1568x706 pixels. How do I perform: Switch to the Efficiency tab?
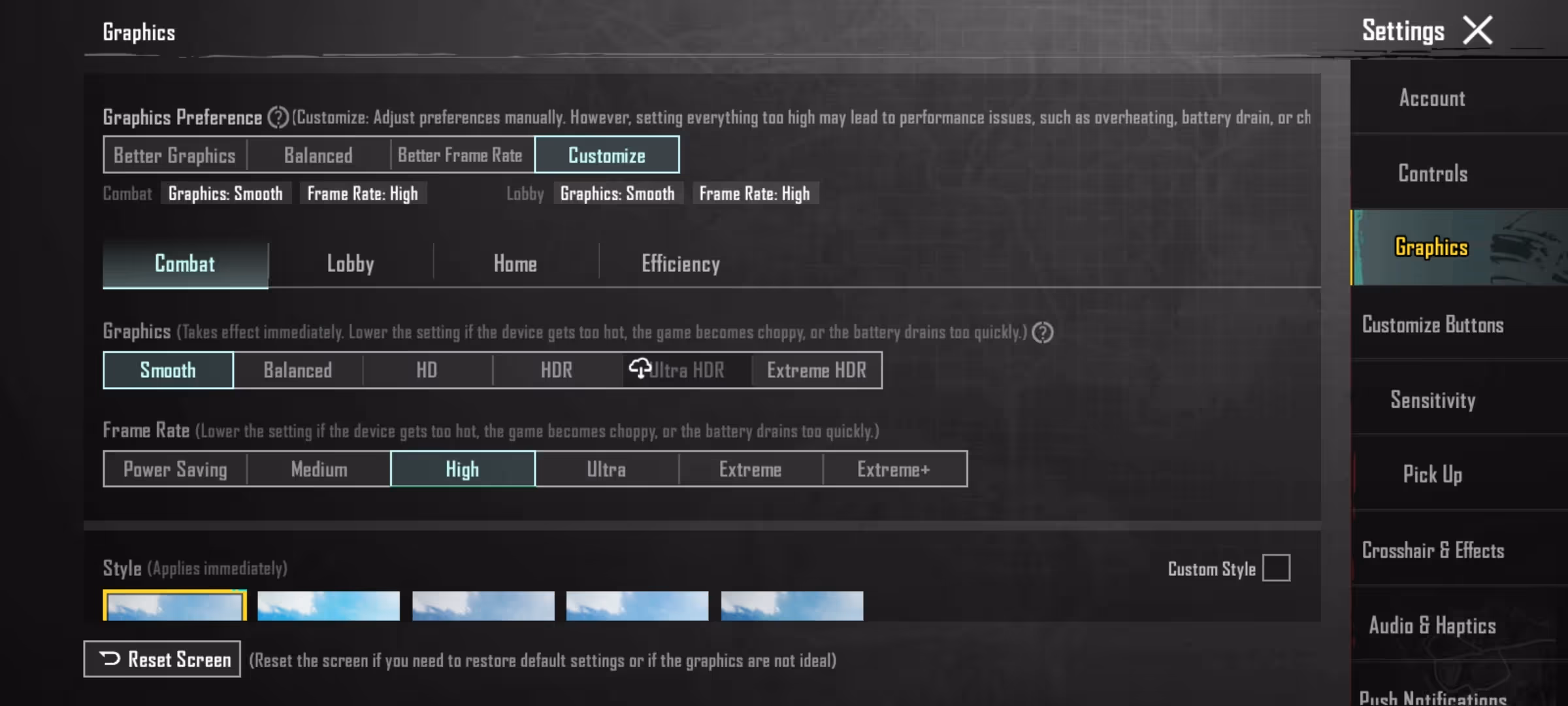(680, 263)
